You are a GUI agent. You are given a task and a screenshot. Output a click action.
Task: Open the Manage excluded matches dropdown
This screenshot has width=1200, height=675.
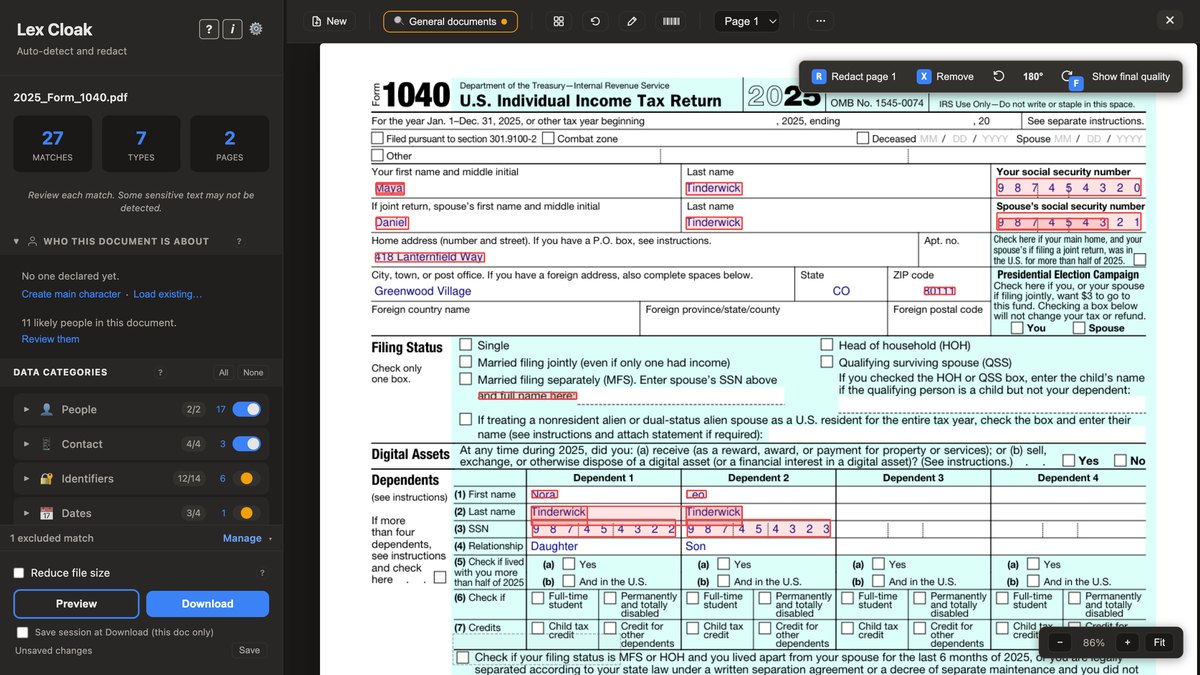point(246,538)
